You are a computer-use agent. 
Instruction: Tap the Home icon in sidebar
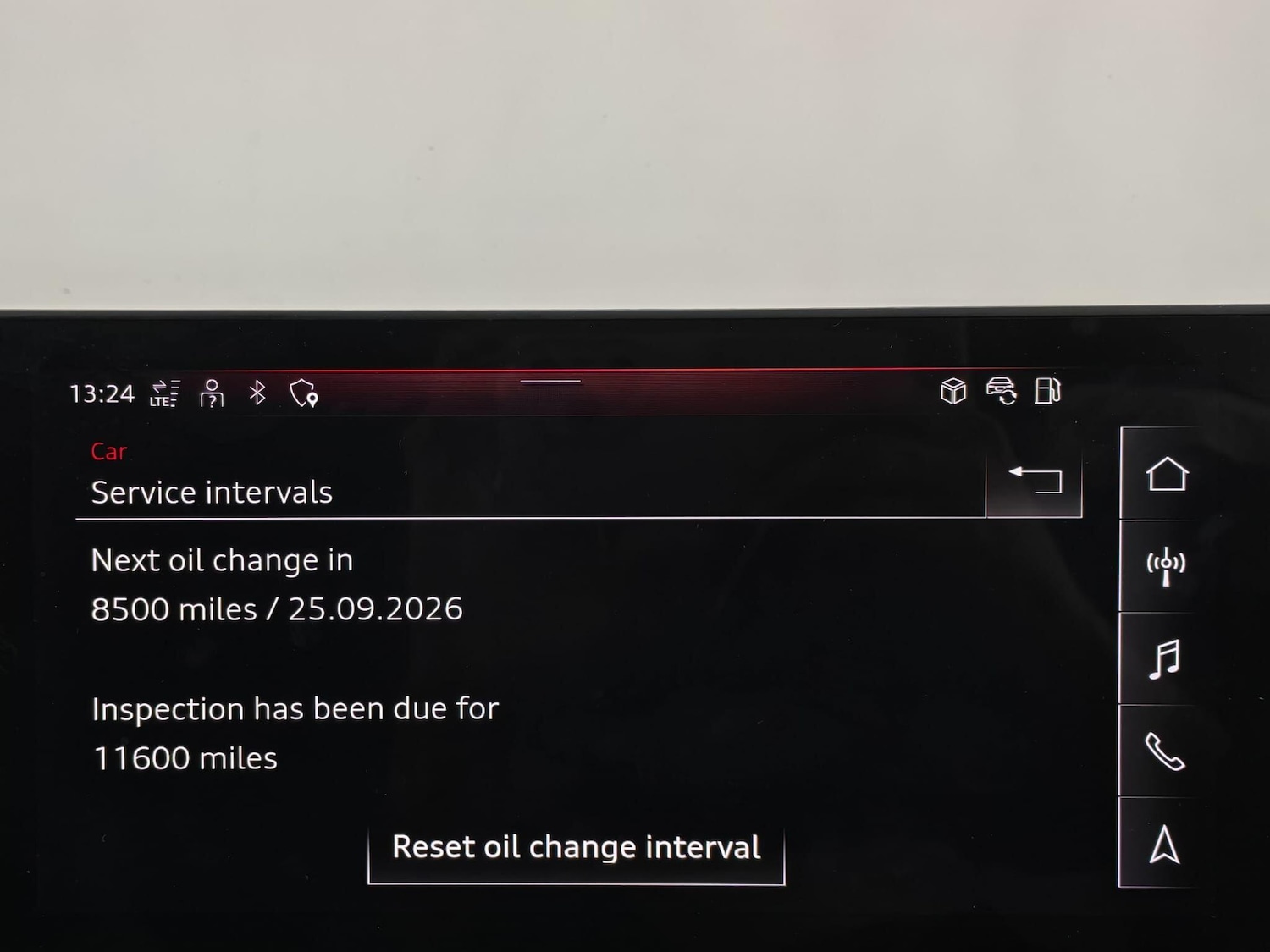pos(1167,474)
